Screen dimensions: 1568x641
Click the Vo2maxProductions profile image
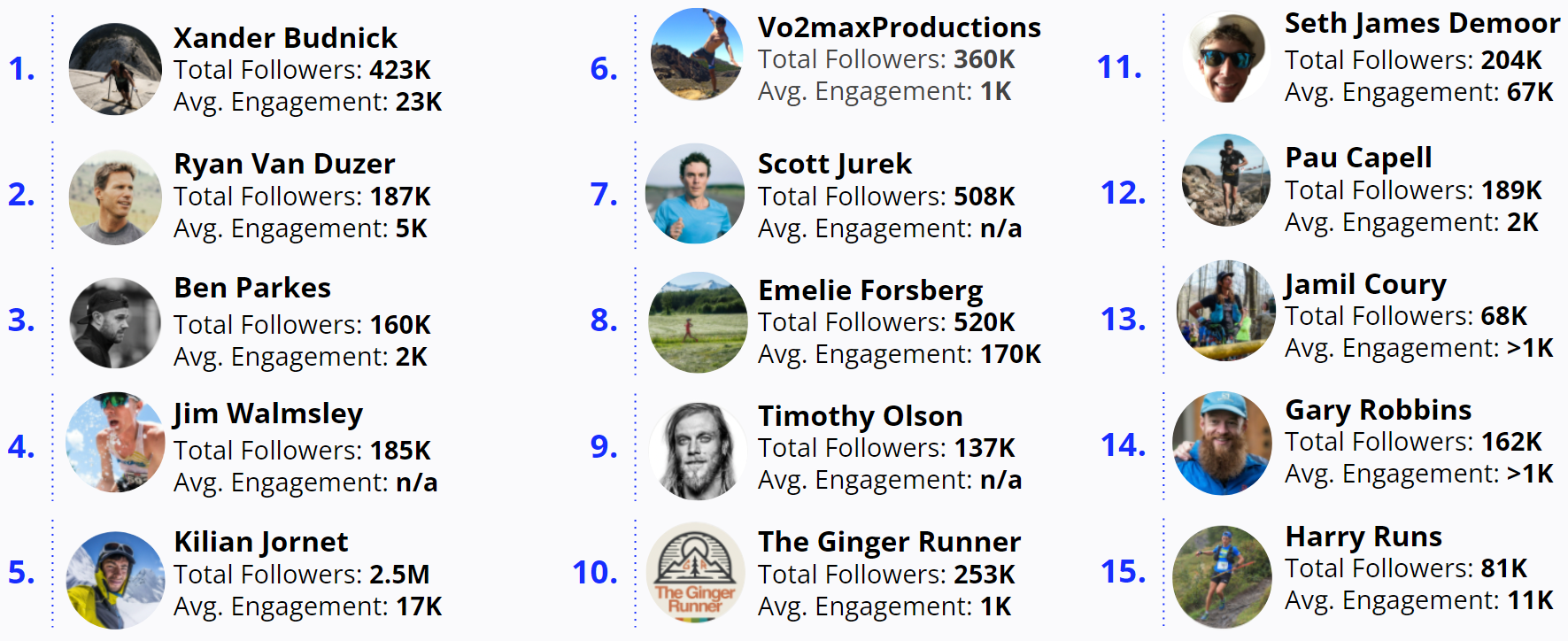click(x=697, y=55)
